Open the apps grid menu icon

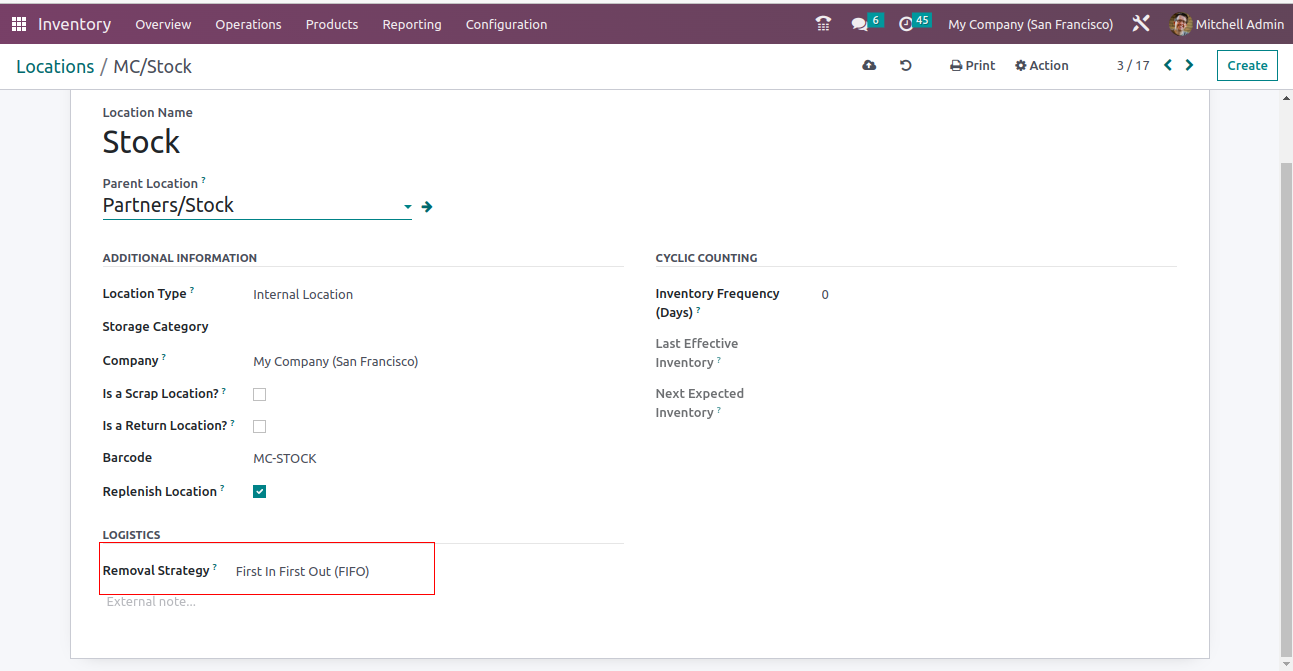point(19,24)
